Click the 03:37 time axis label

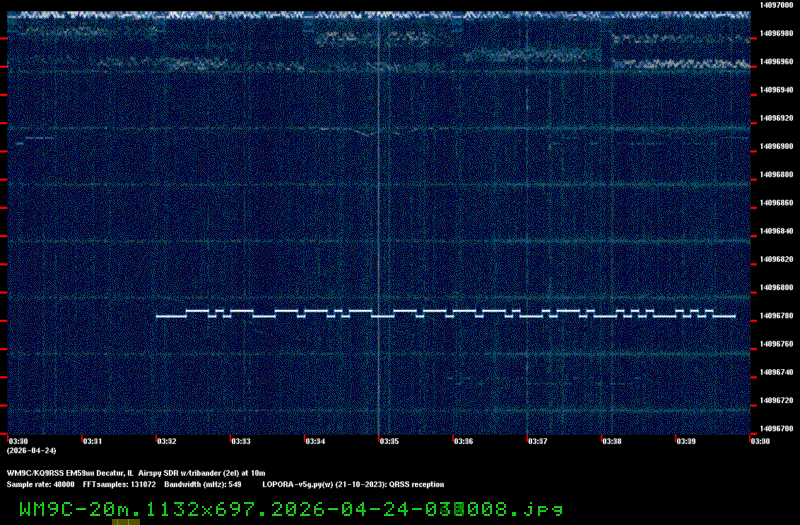coord(537,441)
